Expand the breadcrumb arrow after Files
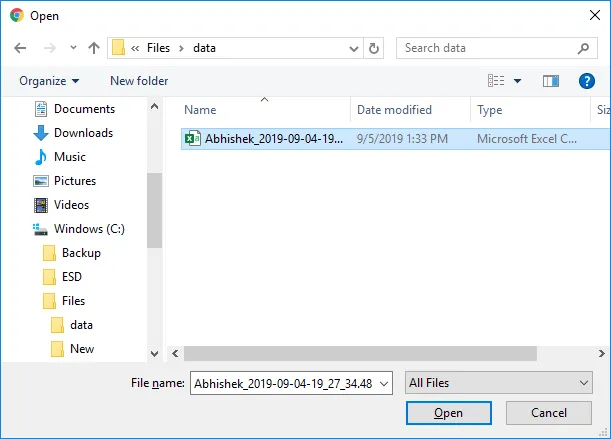Viewport: 611px width, 439px height. point(181,48)
